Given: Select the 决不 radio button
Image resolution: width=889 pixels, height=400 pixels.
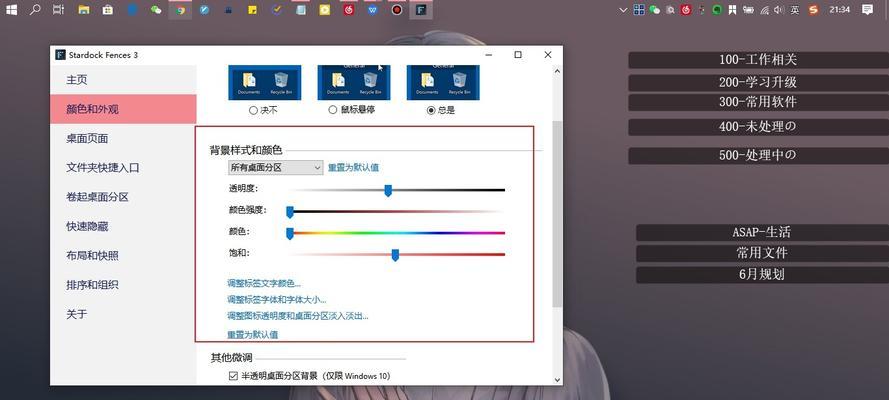Looking at the screenshot, I should click(253, 110).
